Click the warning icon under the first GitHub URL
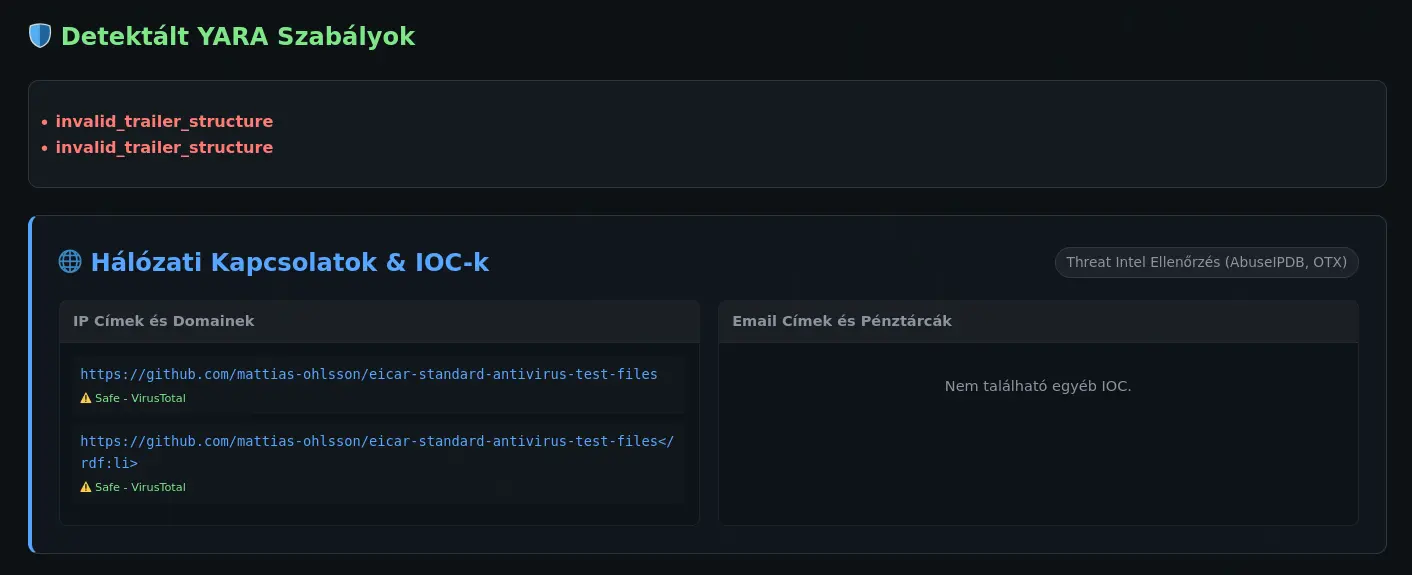 [85, 398]
